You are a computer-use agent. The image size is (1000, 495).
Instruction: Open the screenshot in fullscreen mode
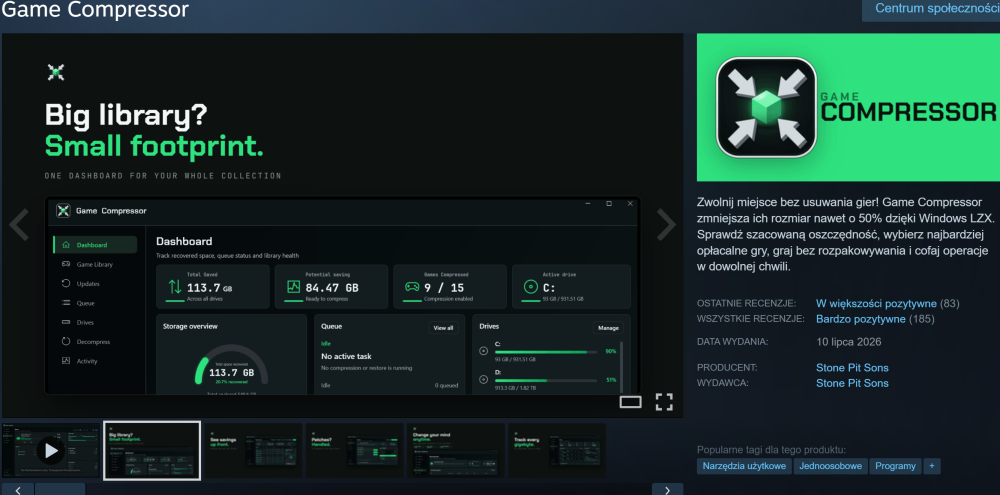click(x=665, y=402)
